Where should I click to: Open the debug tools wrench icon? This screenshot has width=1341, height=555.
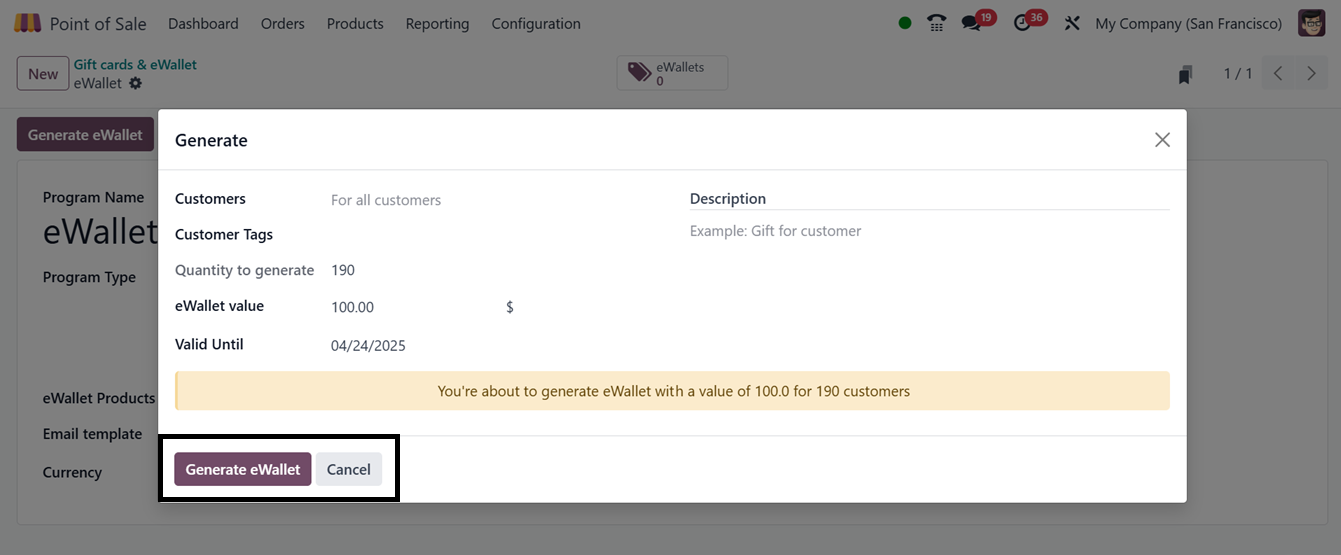point(1072,23)
